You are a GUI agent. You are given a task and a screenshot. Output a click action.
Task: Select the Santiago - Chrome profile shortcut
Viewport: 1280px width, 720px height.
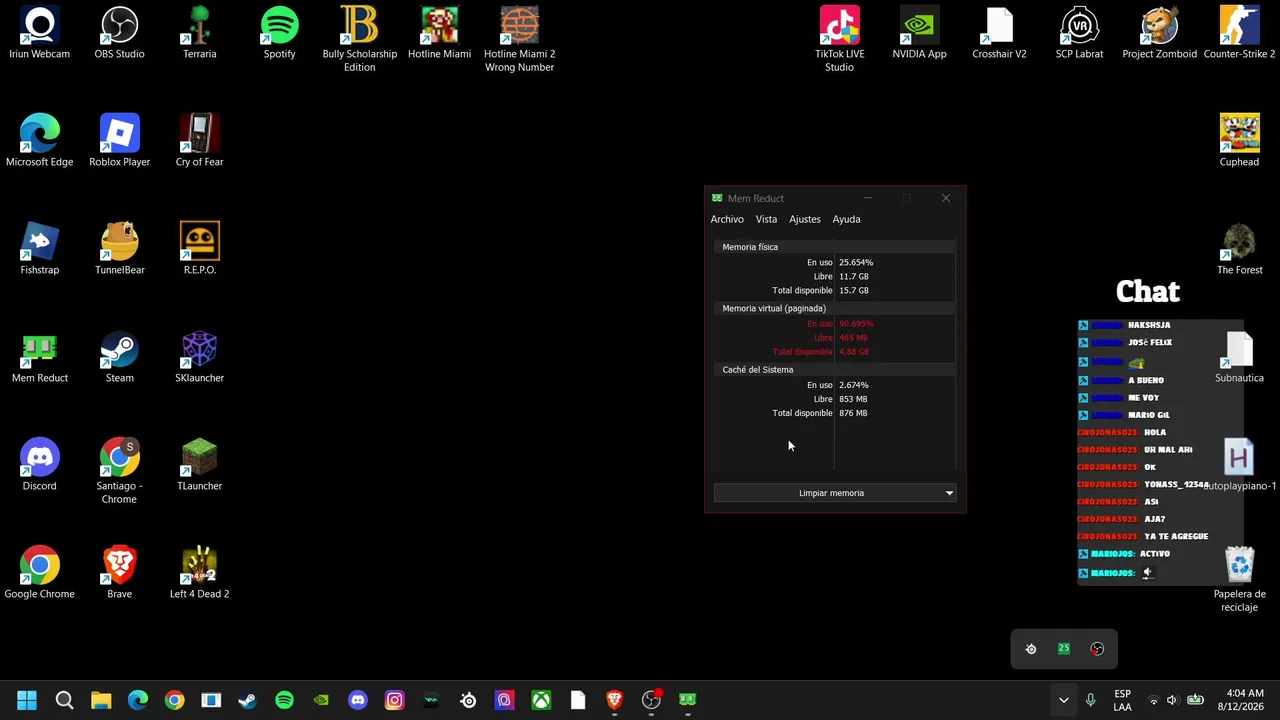point(120,471)
